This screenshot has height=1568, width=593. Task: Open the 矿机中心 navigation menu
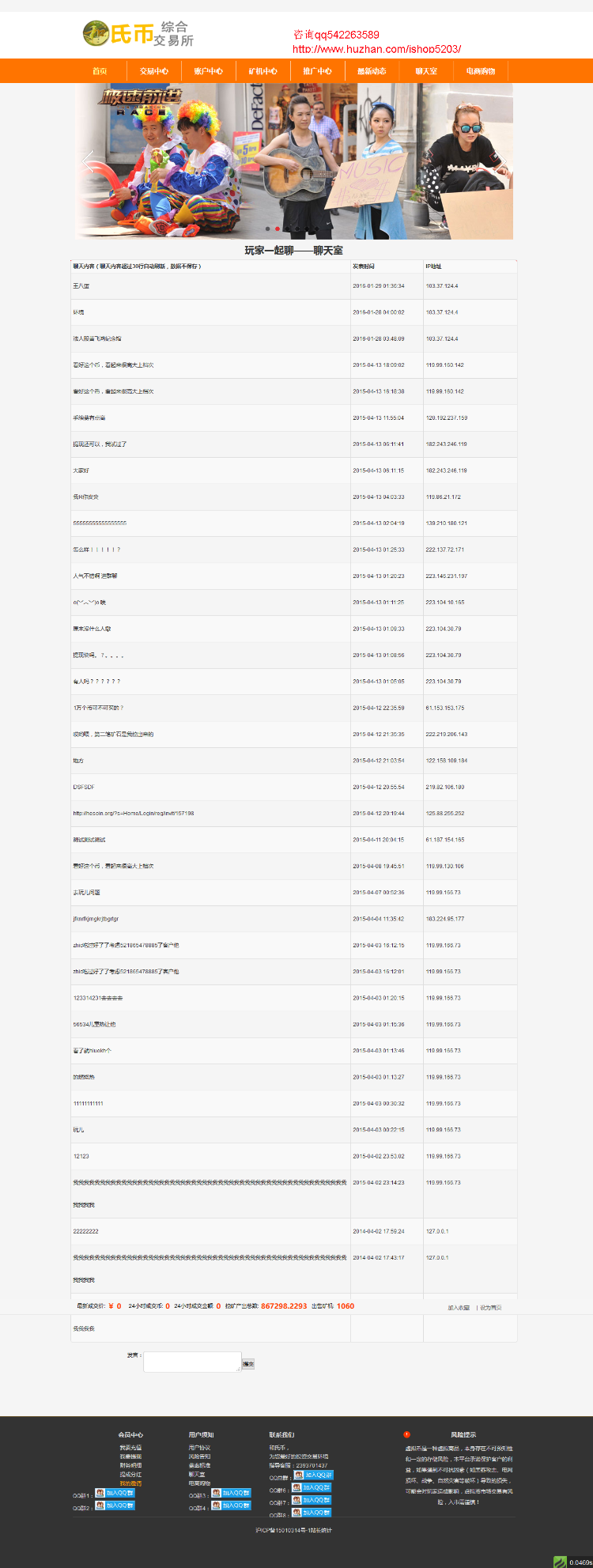tap(263, 71)
